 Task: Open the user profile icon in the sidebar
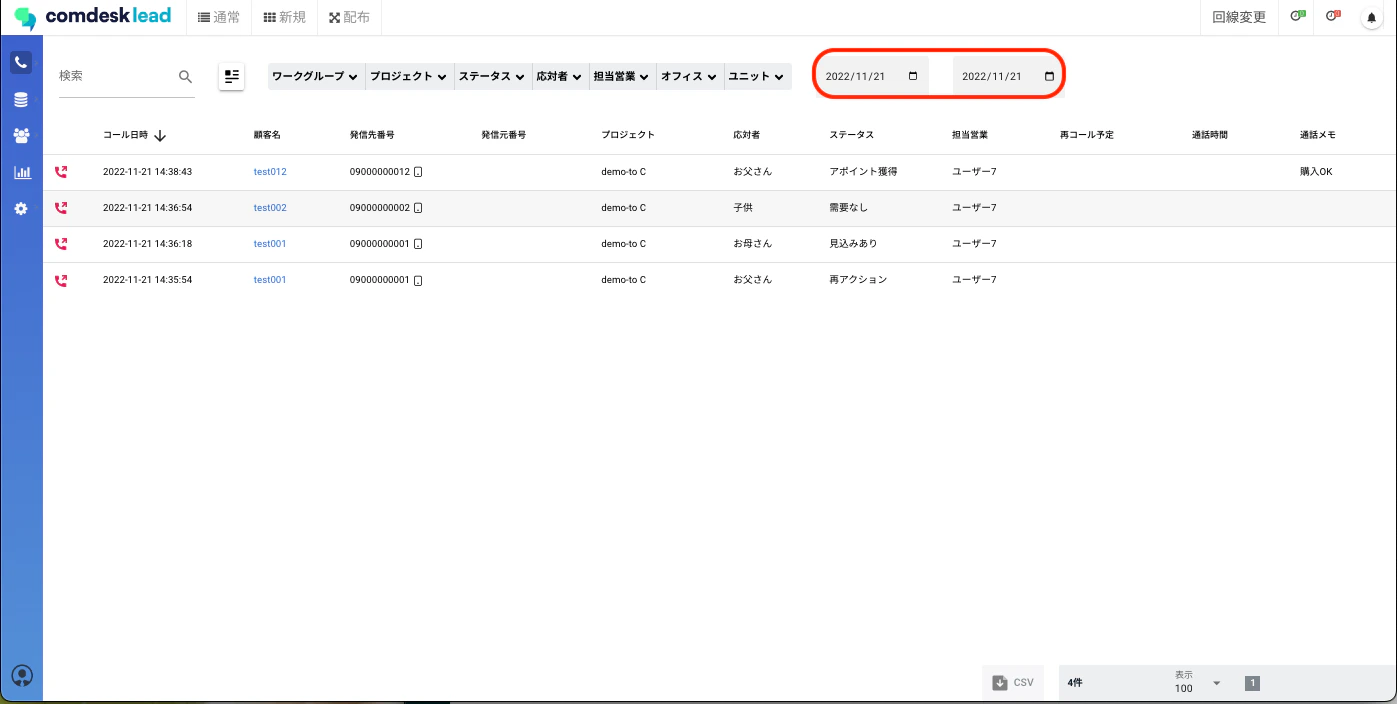tap(21, 676)
